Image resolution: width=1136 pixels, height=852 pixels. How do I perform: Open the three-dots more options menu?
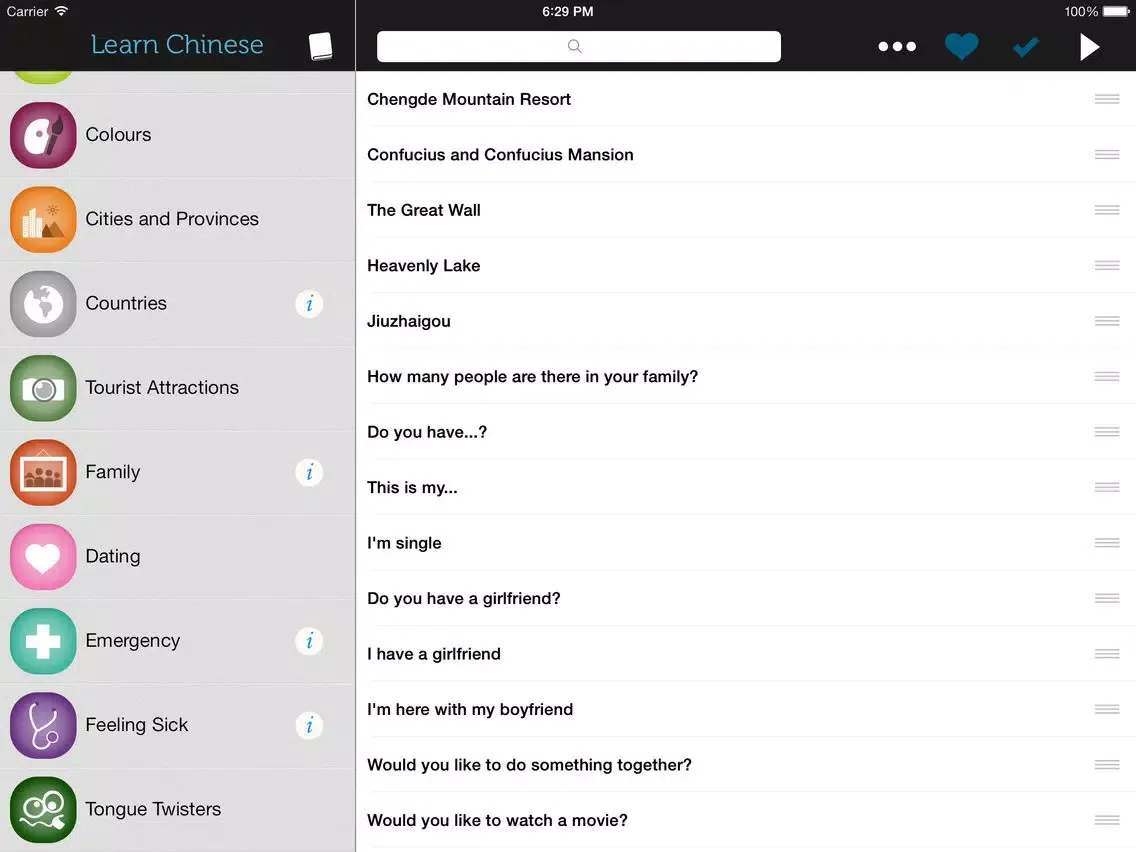click(897, 47)
